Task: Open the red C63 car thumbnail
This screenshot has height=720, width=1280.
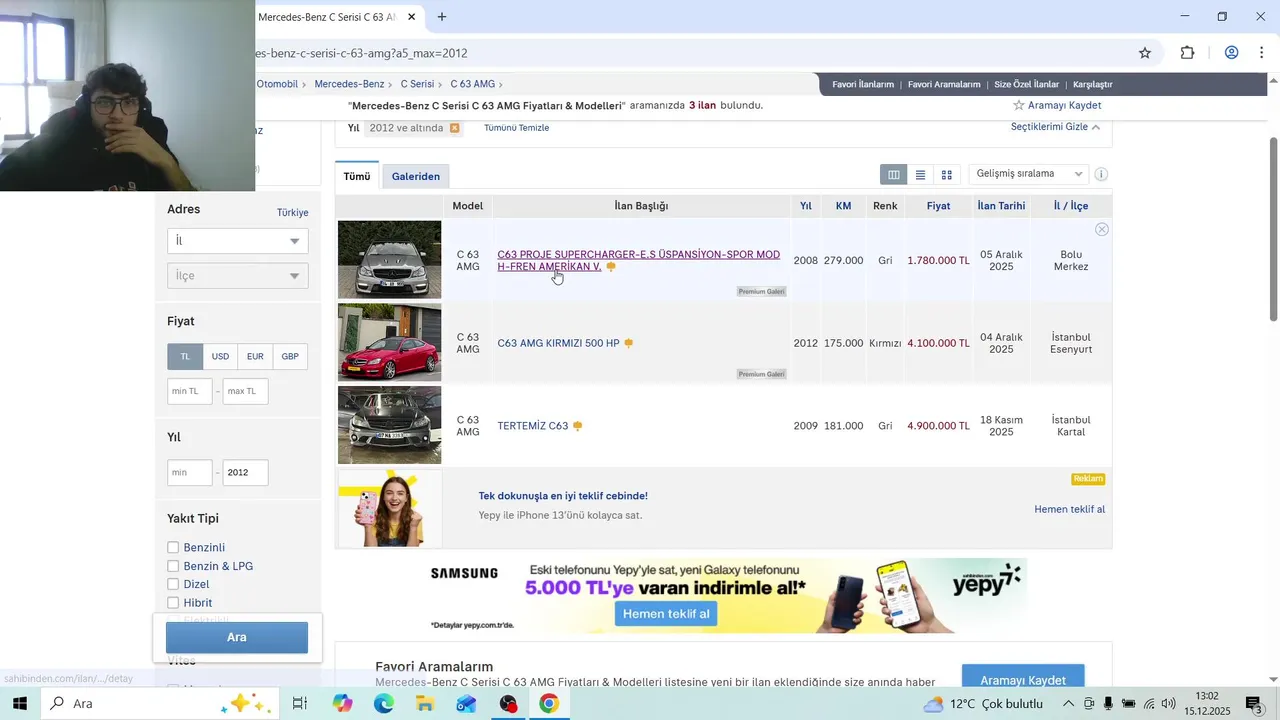Action: 390,343
